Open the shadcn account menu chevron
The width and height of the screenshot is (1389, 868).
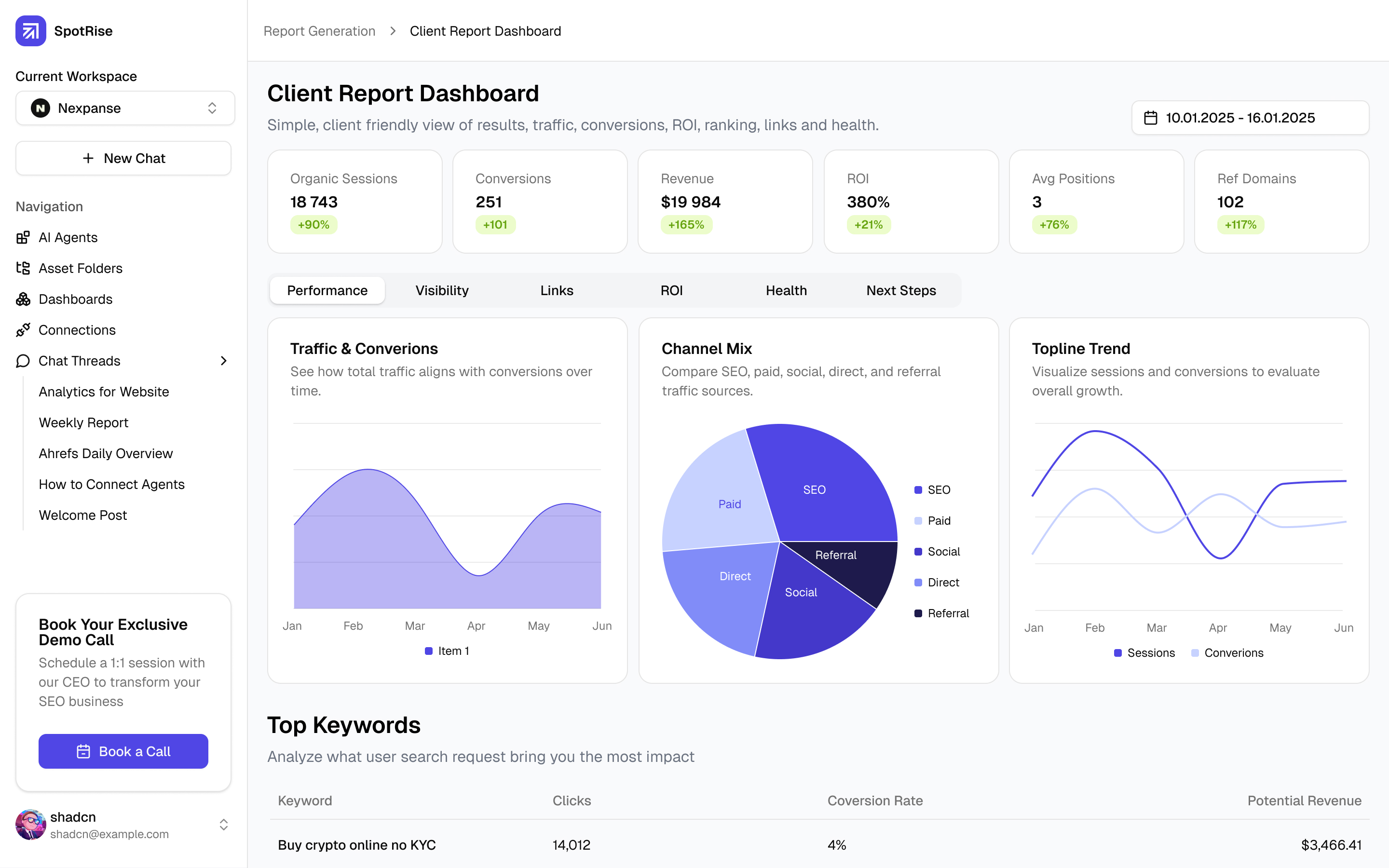click(x=224, y=825)
